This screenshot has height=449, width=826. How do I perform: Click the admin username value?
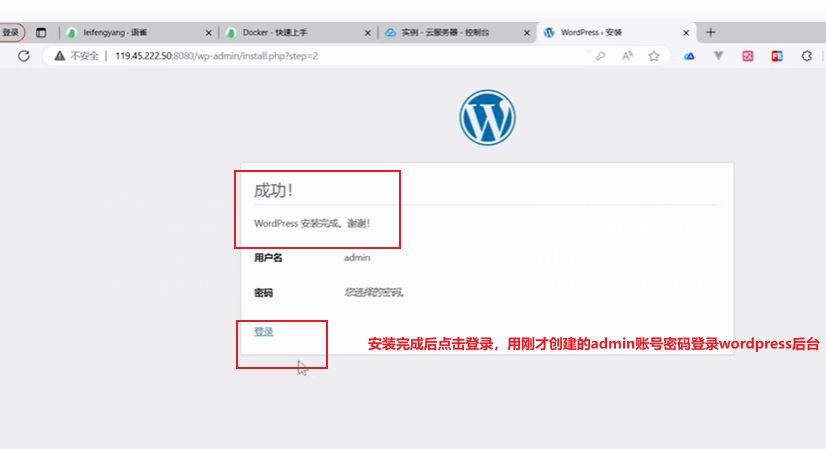pyautogui.click(x=357, y=258)
